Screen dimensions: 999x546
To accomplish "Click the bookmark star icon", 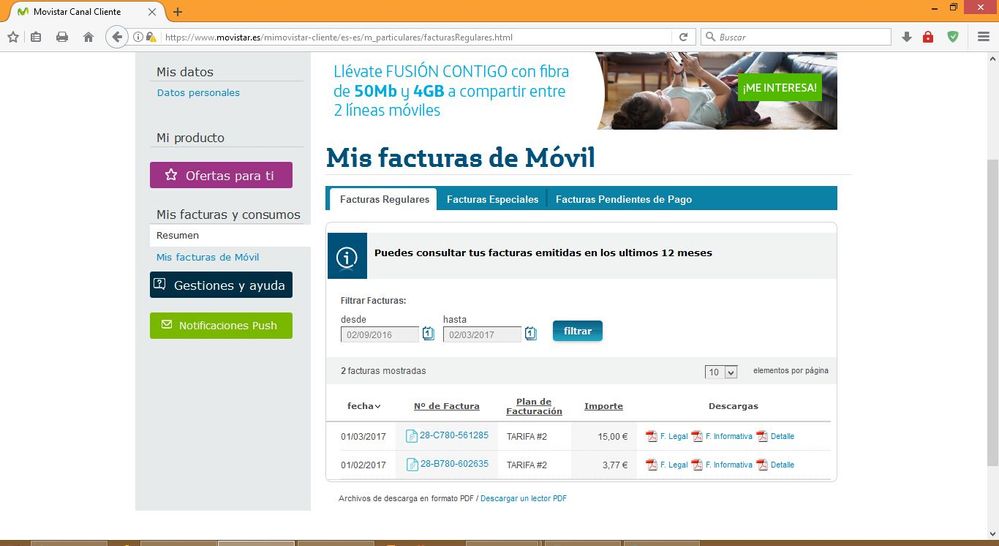I will click(13, 37).
